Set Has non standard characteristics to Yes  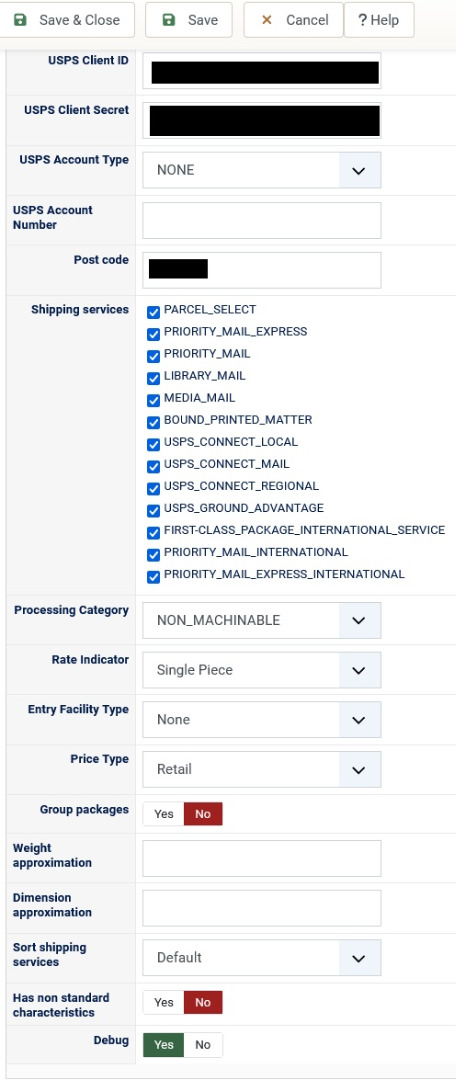(164, 1003)
